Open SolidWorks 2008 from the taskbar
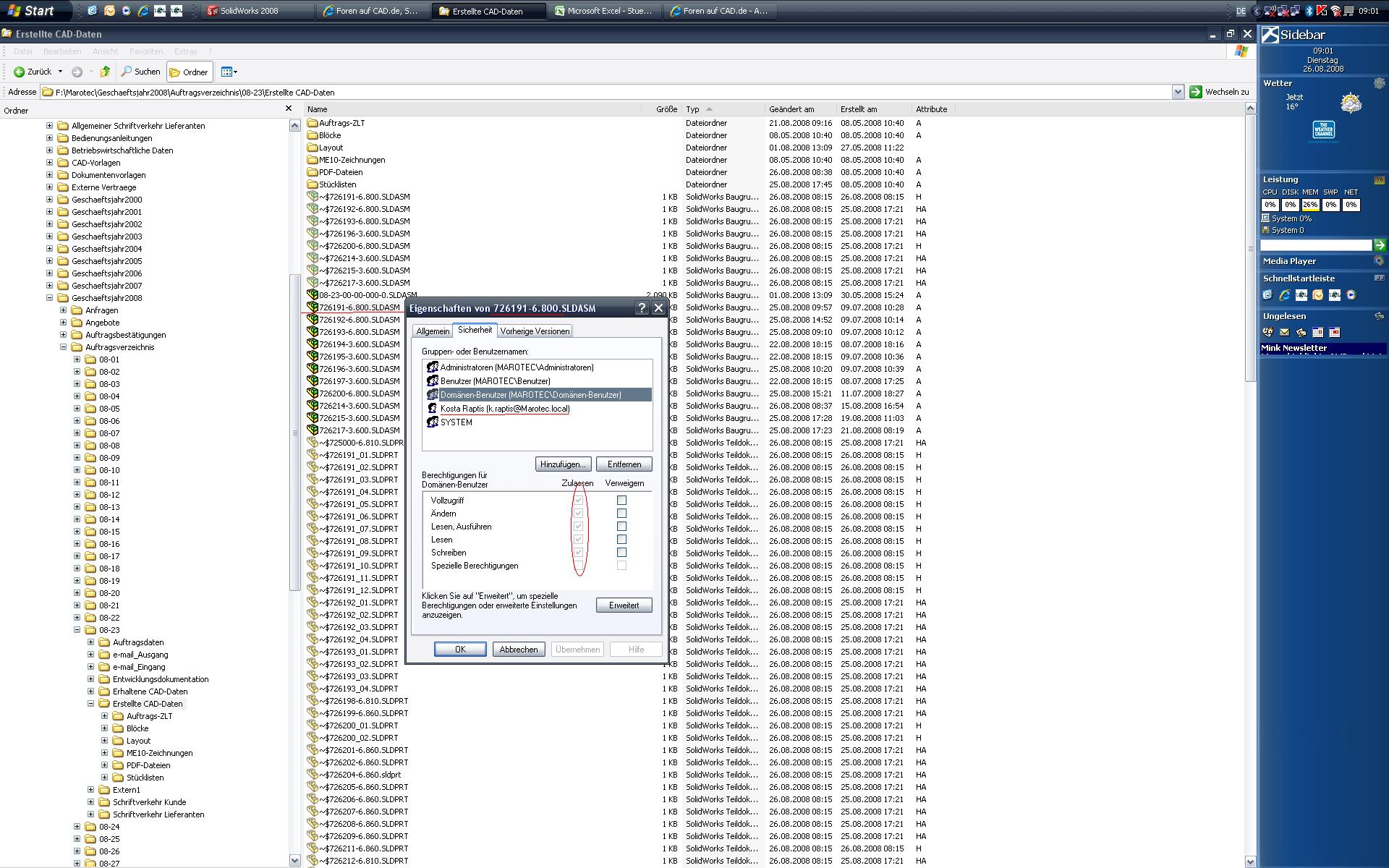 point(250,11)
